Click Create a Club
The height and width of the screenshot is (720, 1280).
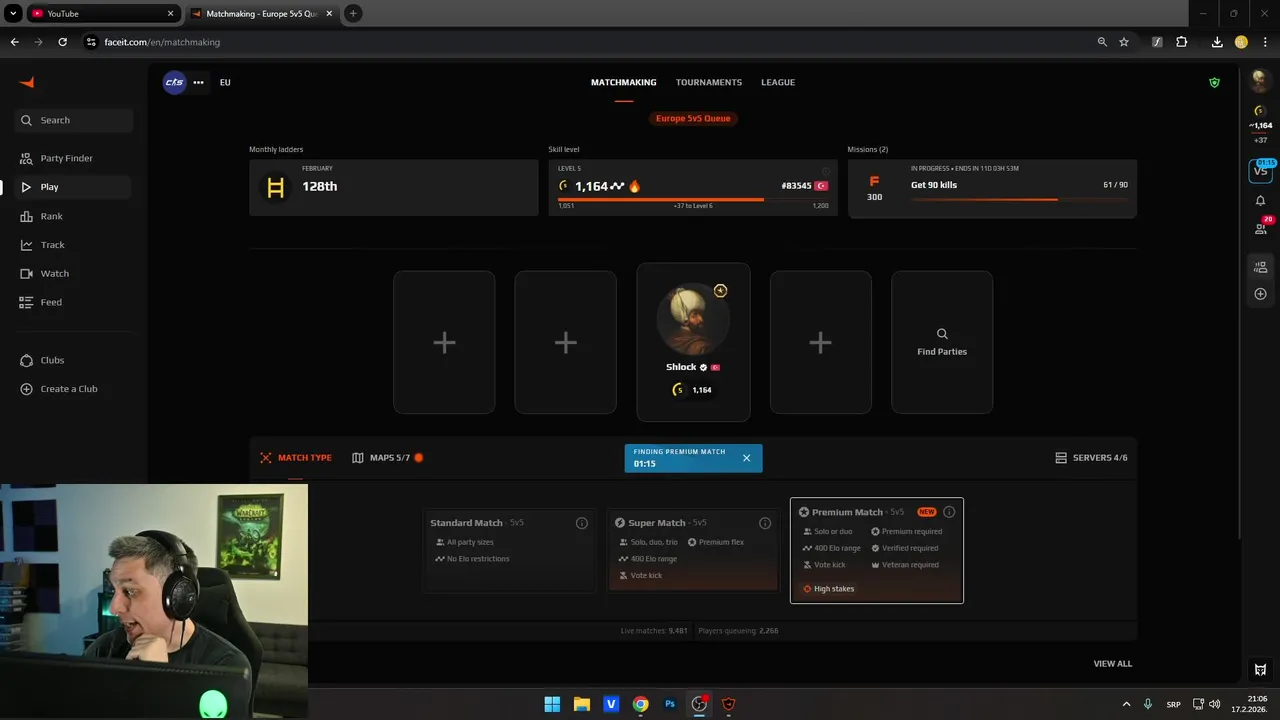coord(74,389)
